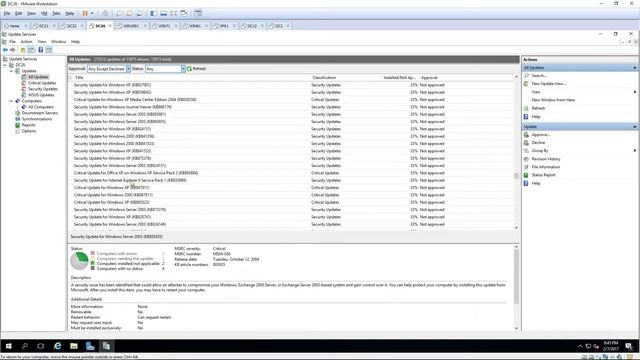Open Server Manager from the taskbar
640x360 pixels.
(x=90, y=346)
